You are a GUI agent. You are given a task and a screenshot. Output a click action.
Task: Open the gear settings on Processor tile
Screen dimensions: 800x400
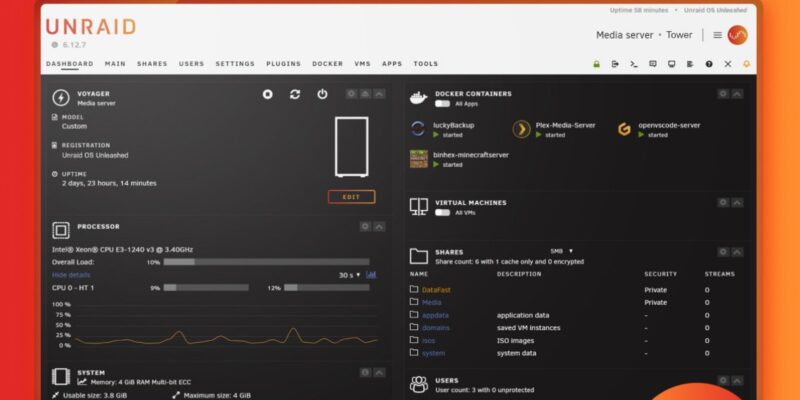[365, 227]
